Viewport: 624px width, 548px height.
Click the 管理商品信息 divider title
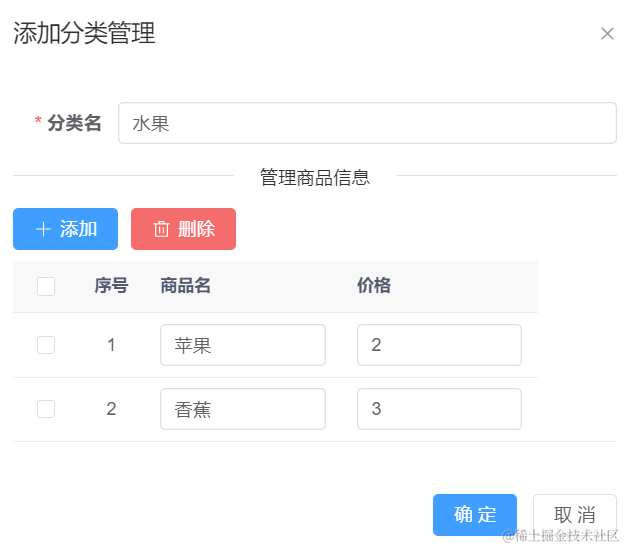315,178
